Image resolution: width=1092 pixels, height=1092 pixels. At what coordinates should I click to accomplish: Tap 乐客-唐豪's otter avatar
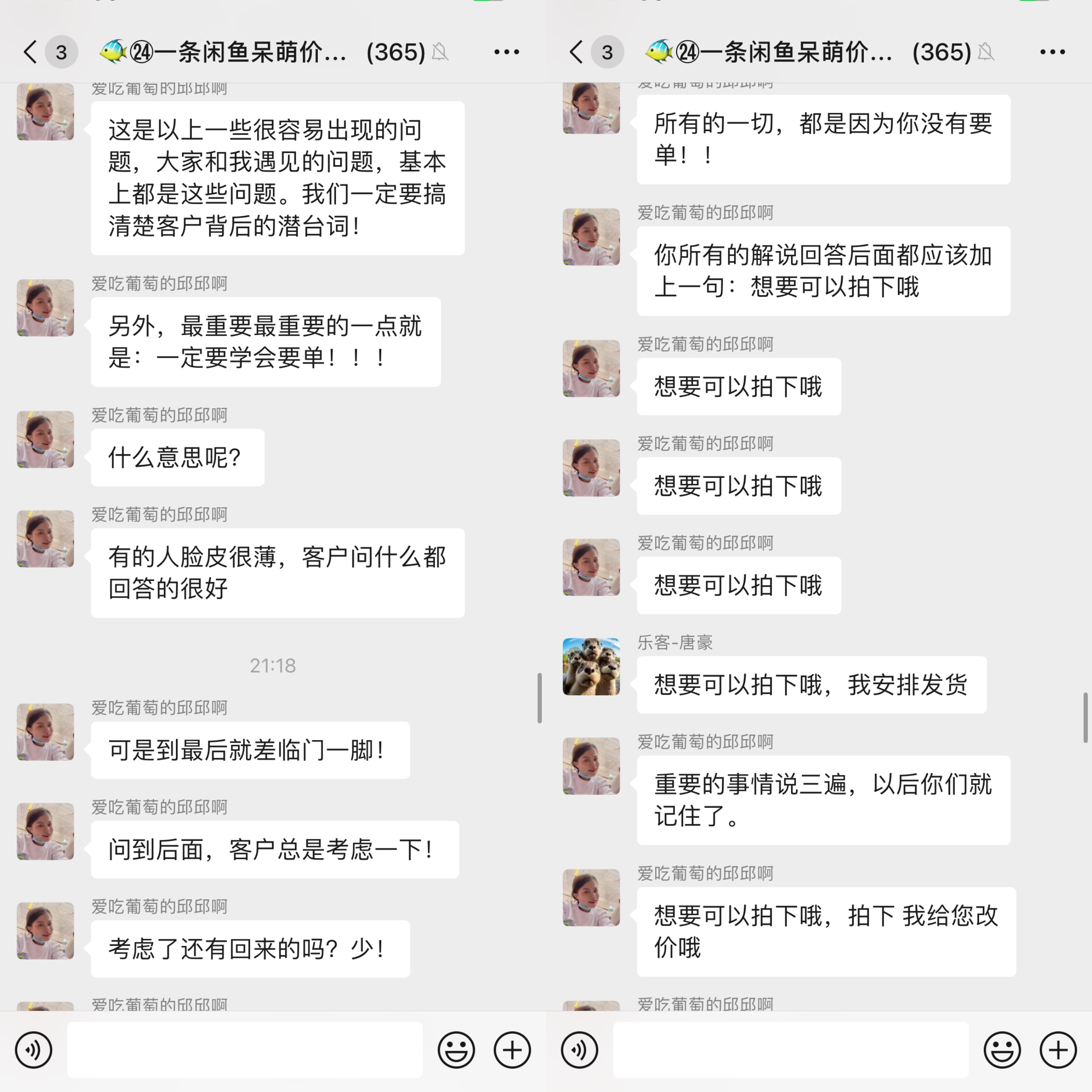591,666
